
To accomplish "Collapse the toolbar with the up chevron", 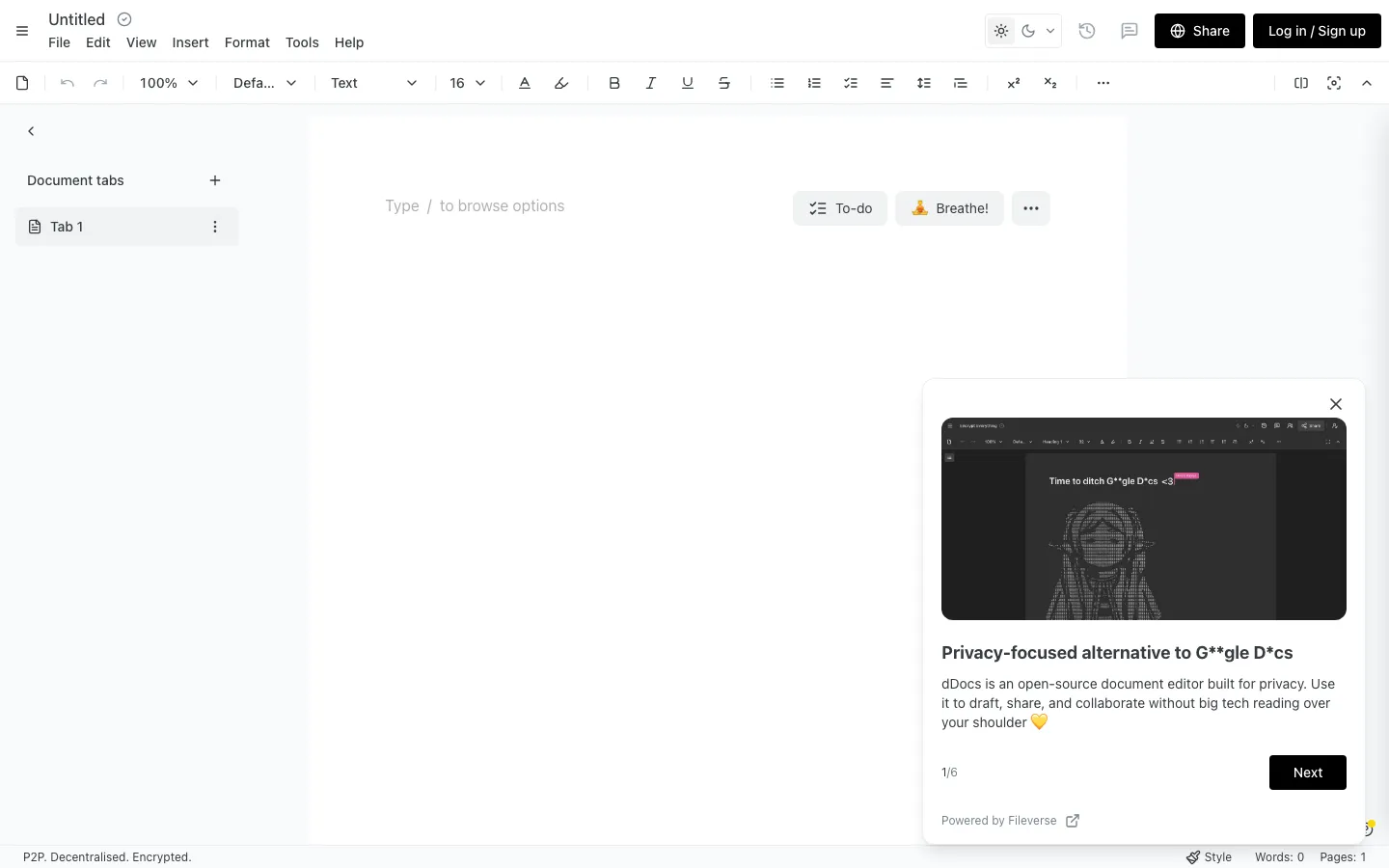I will [x=1367, y=83].
